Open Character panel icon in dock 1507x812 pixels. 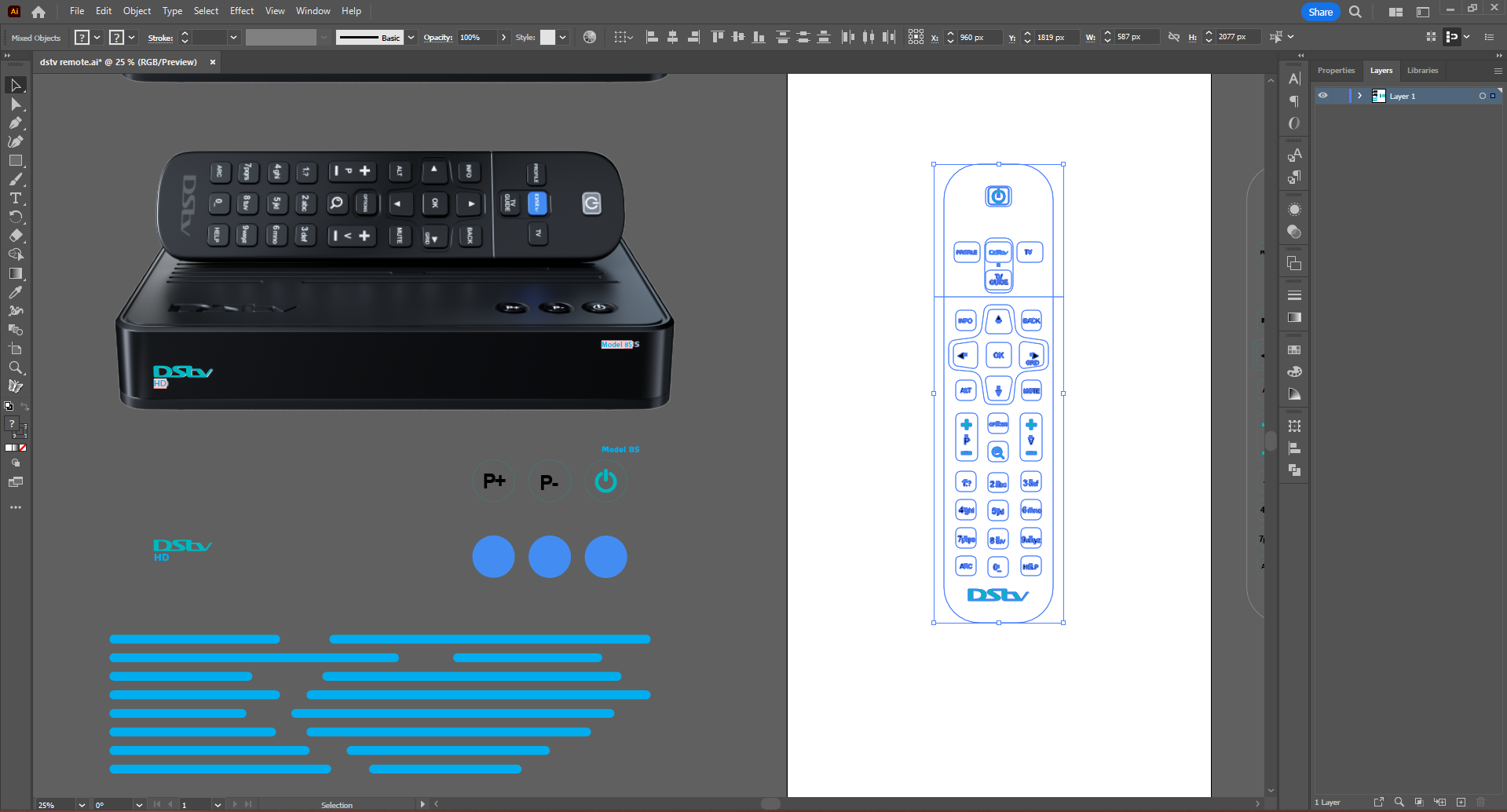1294,79
